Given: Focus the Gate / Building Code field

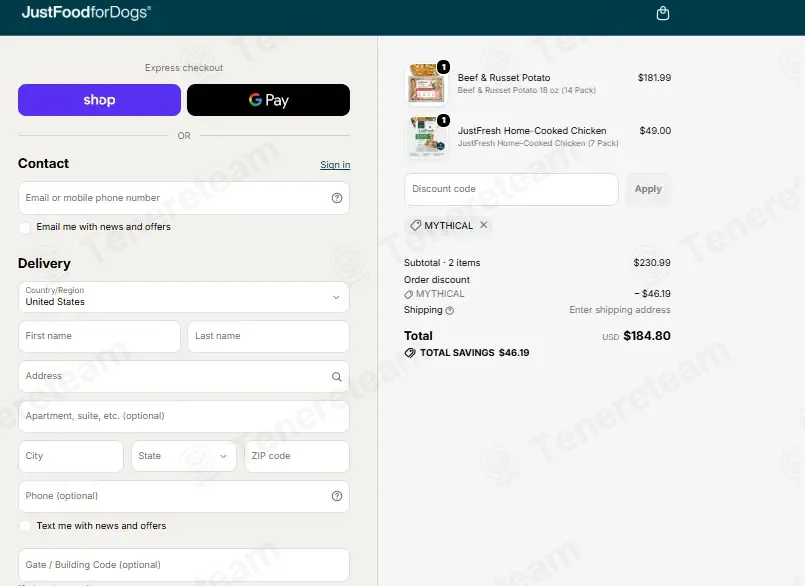Looking at the screenshot, I should (184, 565).
